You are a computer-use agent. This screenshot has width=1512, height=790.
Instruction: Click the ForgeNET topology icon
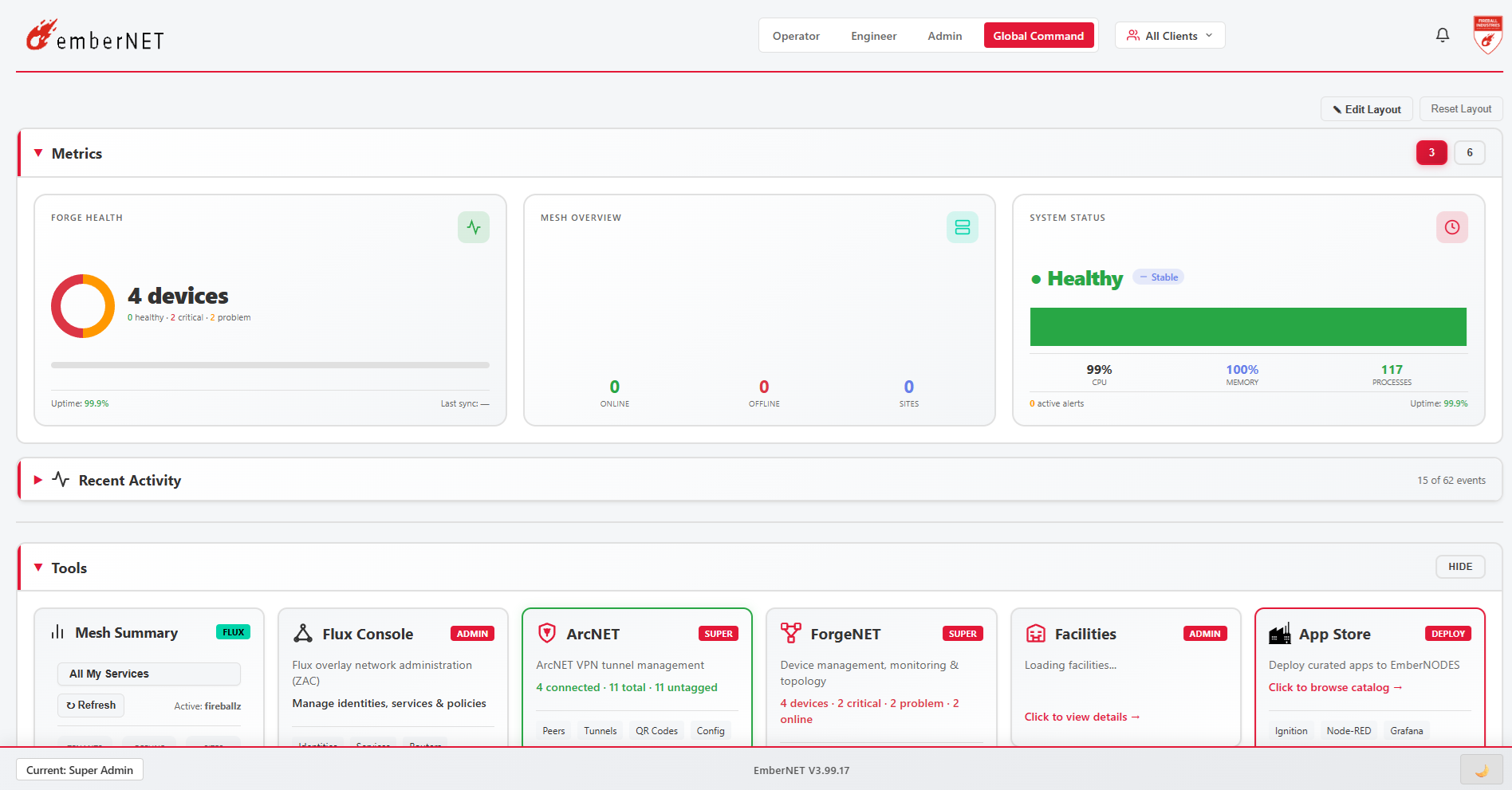[x=792, y=632]
